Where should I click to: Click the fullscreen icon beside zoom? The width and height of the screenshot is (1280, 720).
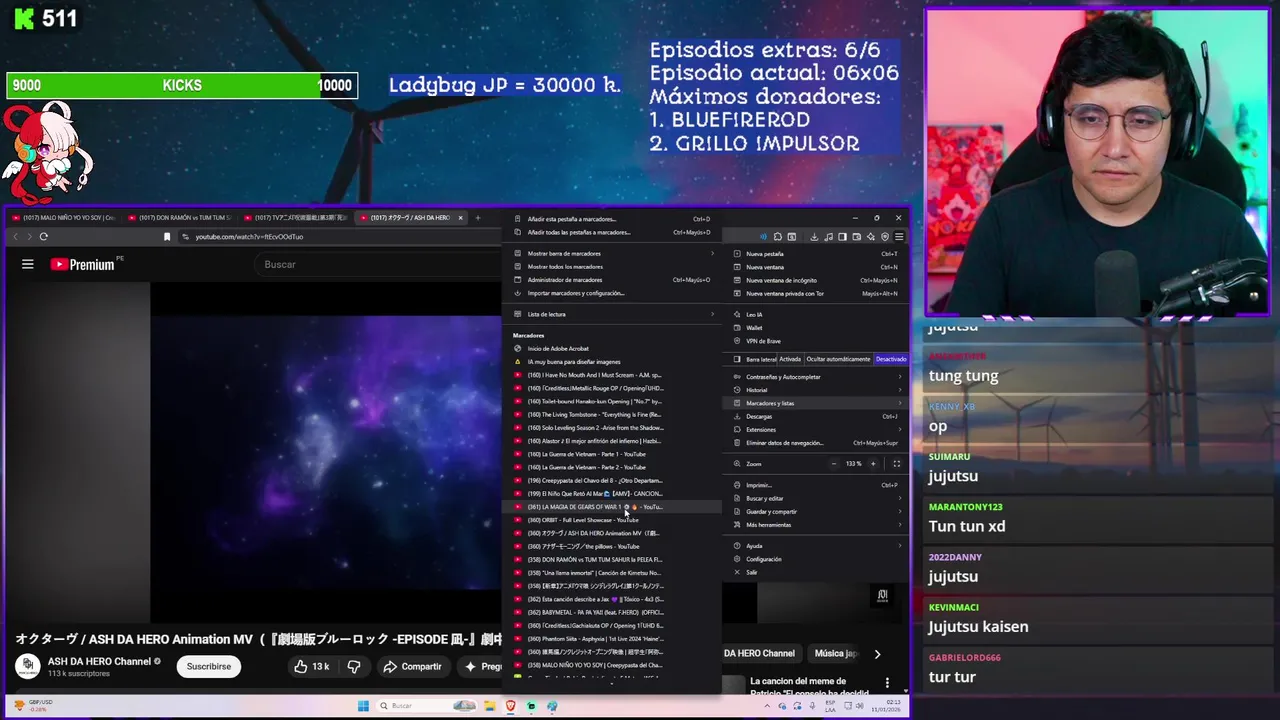point(896,464)
